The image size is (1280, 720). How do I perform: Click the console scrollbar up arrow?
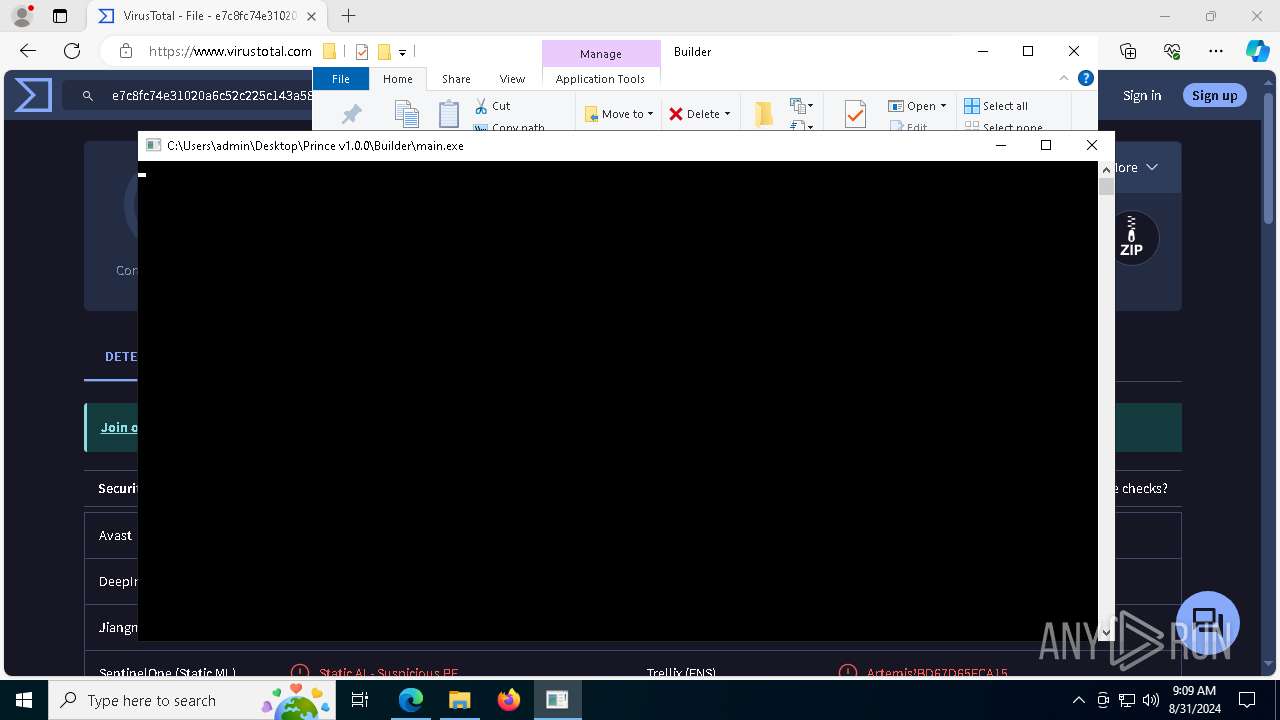(1105, 171)
